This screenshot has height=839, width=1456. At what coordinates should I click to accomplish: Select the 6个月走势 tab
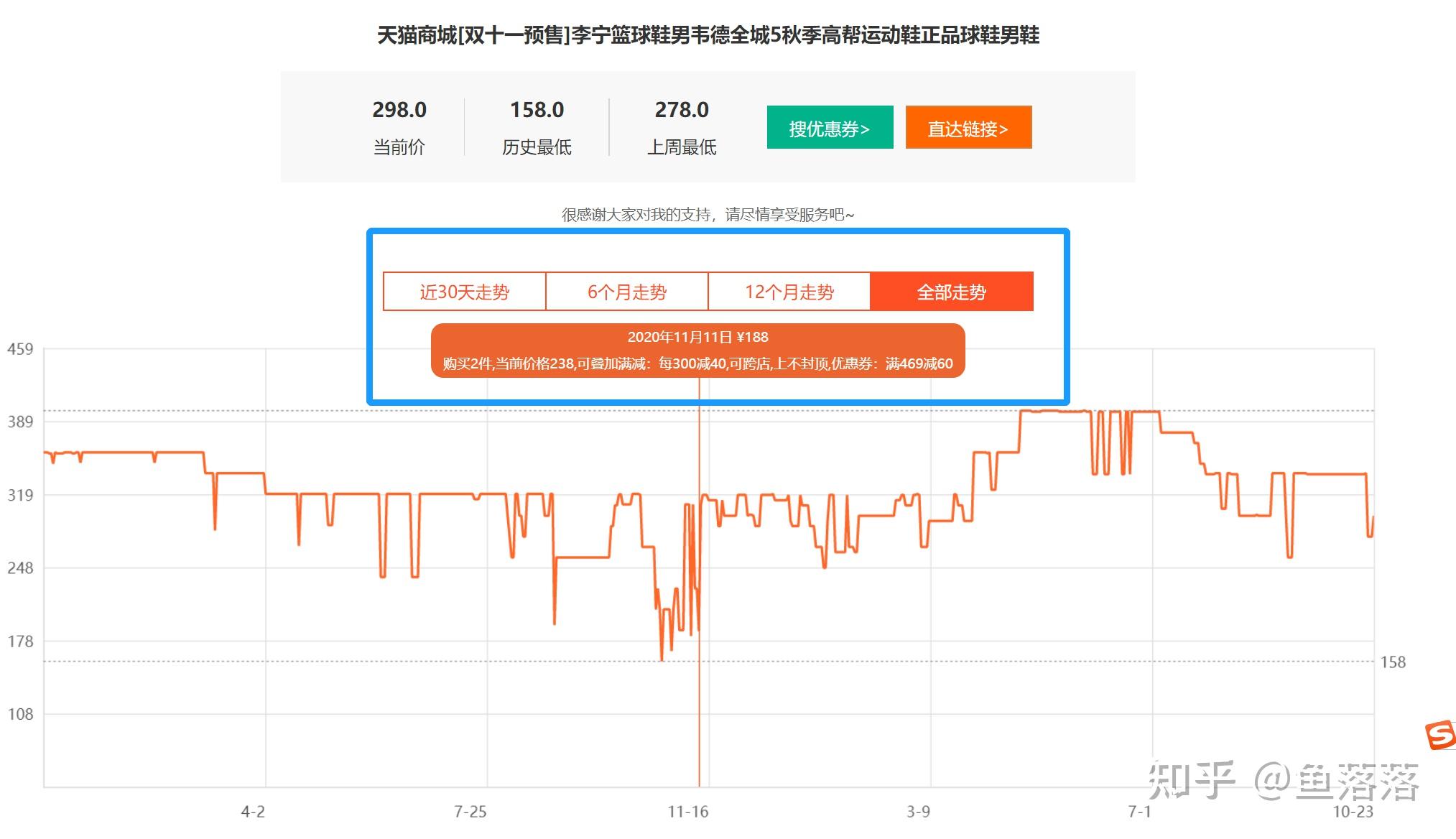pyautogui.click(x=627, y=292)
